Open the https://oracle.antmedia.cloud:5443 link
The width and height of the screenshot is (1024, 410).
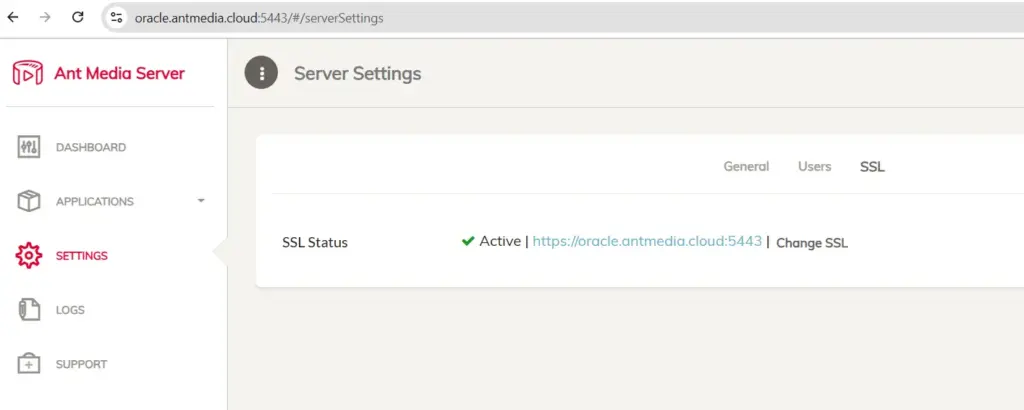647,241
